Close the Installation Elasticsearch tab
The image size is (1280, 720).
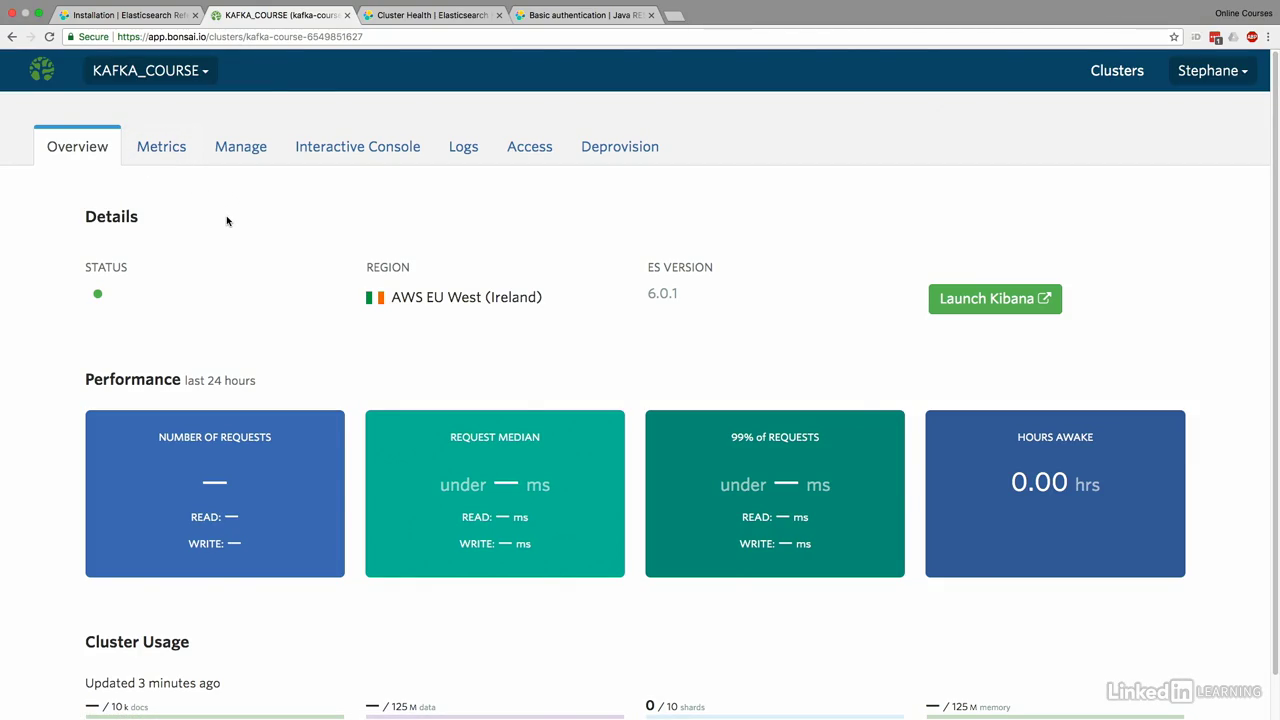195,15
